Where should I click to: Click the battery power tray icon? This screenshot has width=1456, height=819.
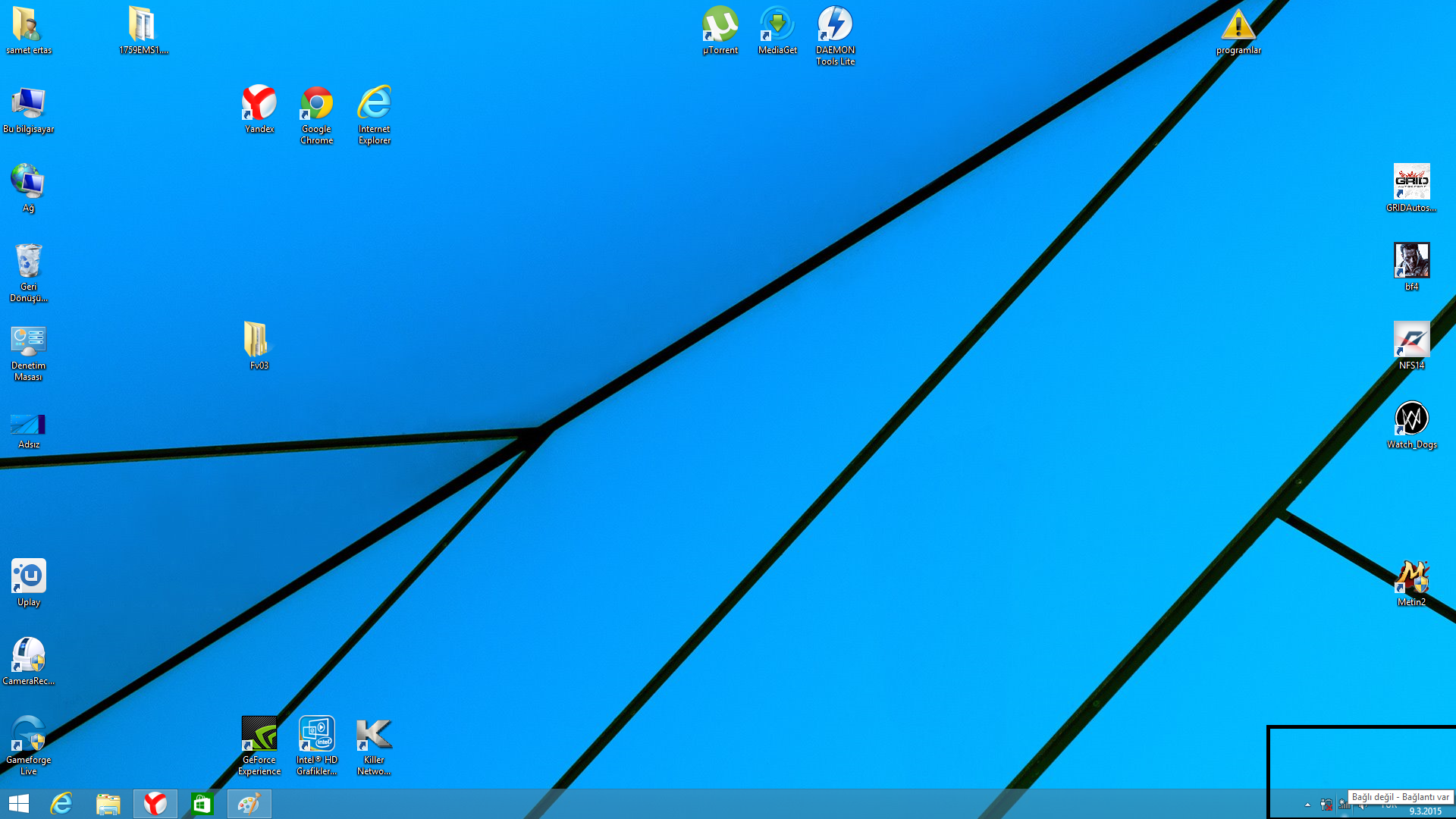pyautogui.click(x=1326, y=805)
